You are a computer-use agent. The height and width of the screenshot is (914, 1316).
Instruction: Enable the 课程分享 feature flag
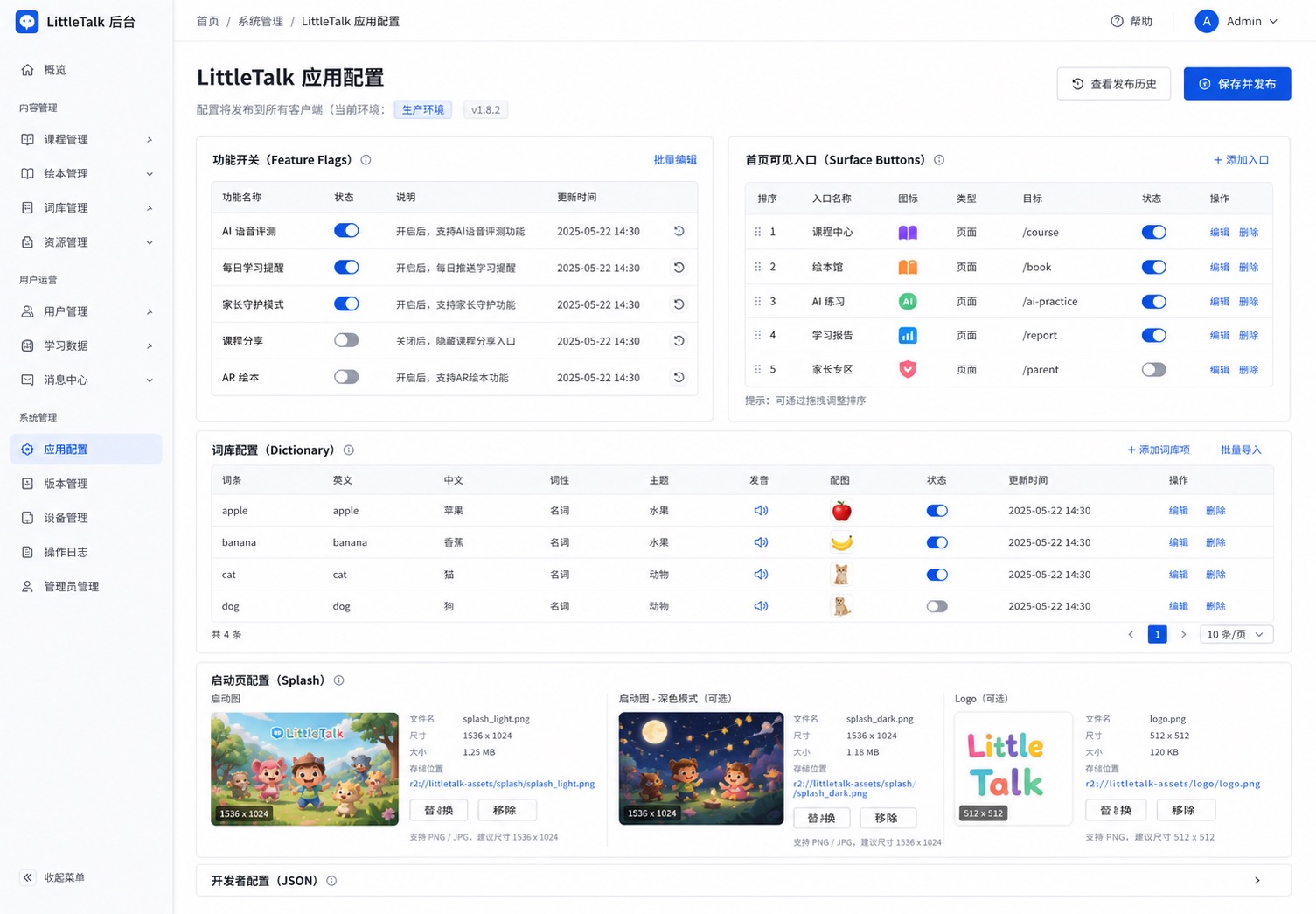(x=346, y=340)
